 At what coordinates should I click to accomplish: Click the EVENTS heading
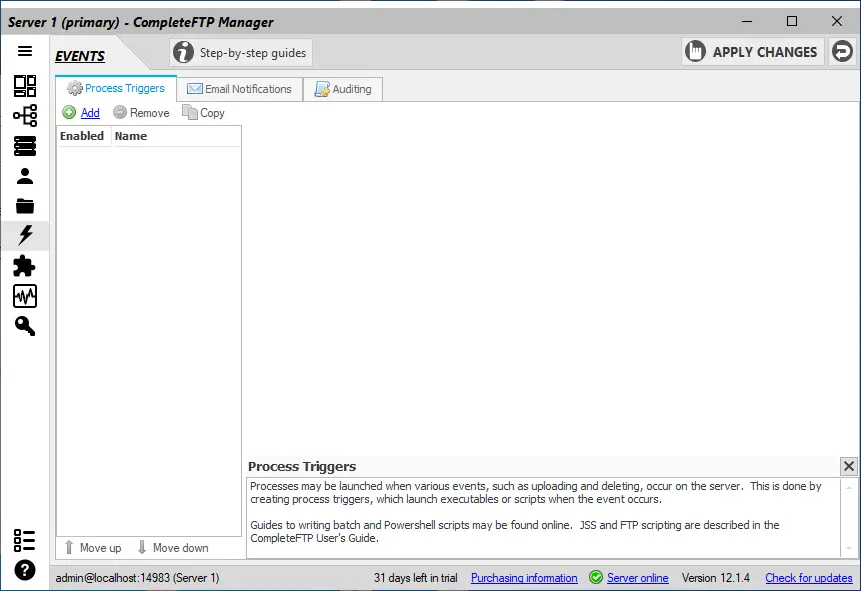tap(80, 56)
